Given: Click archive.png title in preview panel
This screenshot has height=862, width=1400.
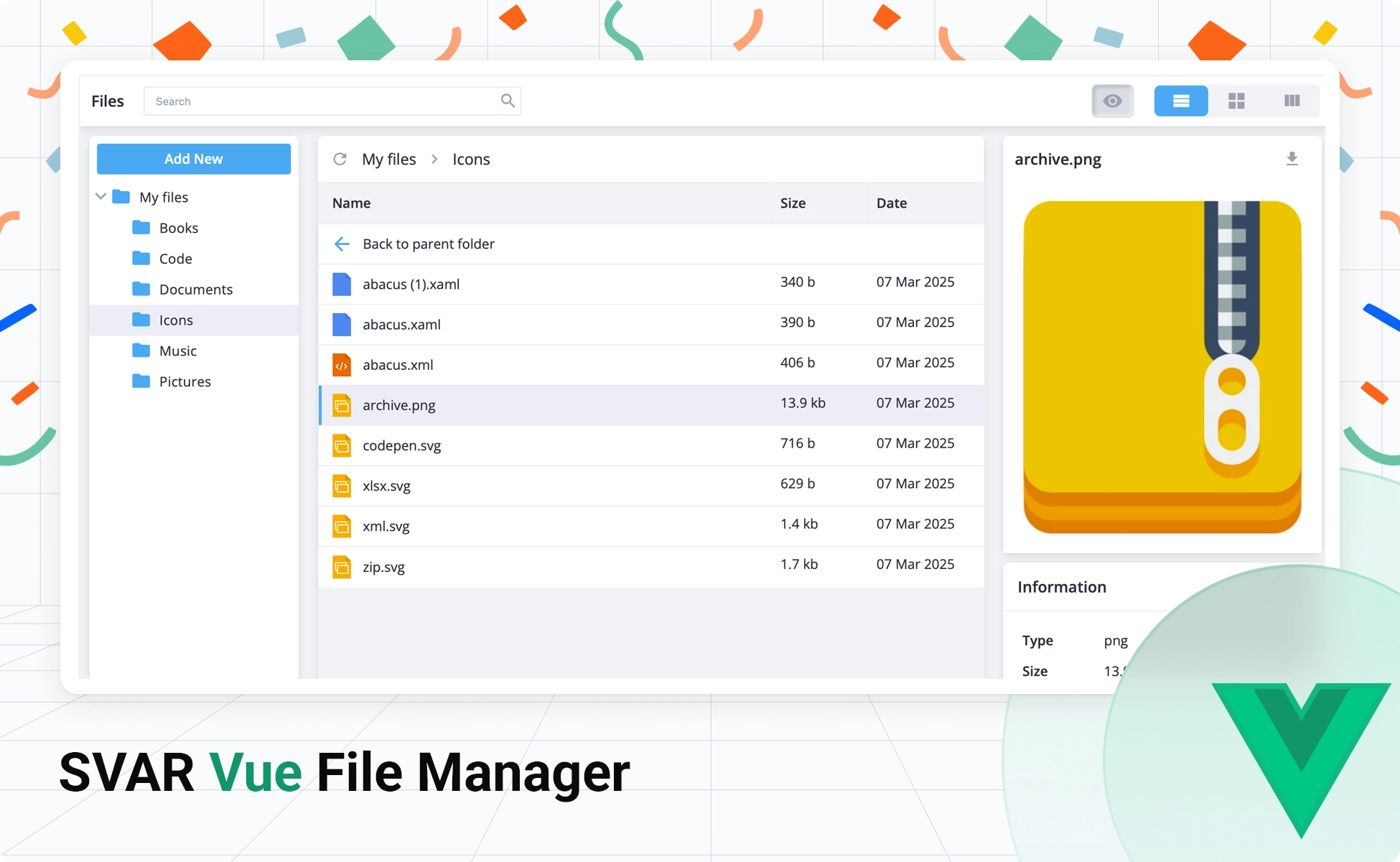Looking at the screenshot, I should click(1058, 159).
